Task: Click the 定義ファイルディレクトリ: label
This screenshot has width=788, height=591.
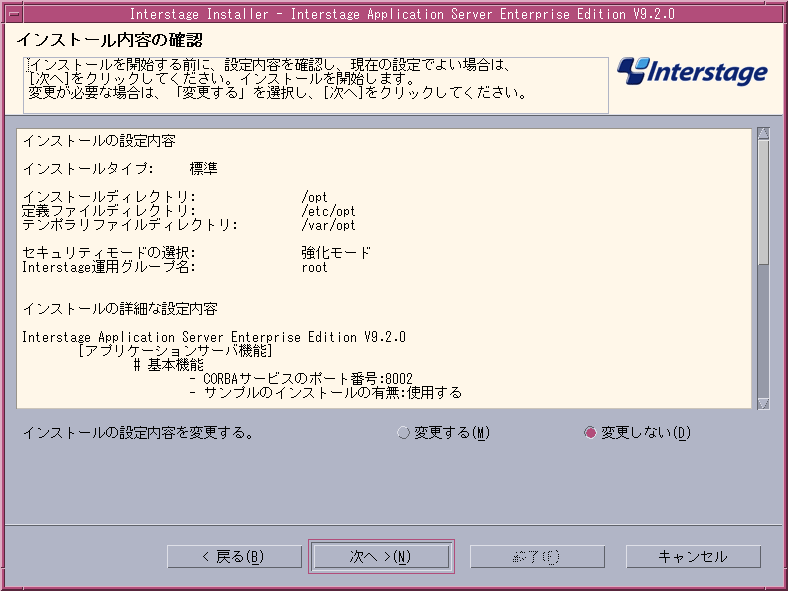Action: (x=109, y=211)
